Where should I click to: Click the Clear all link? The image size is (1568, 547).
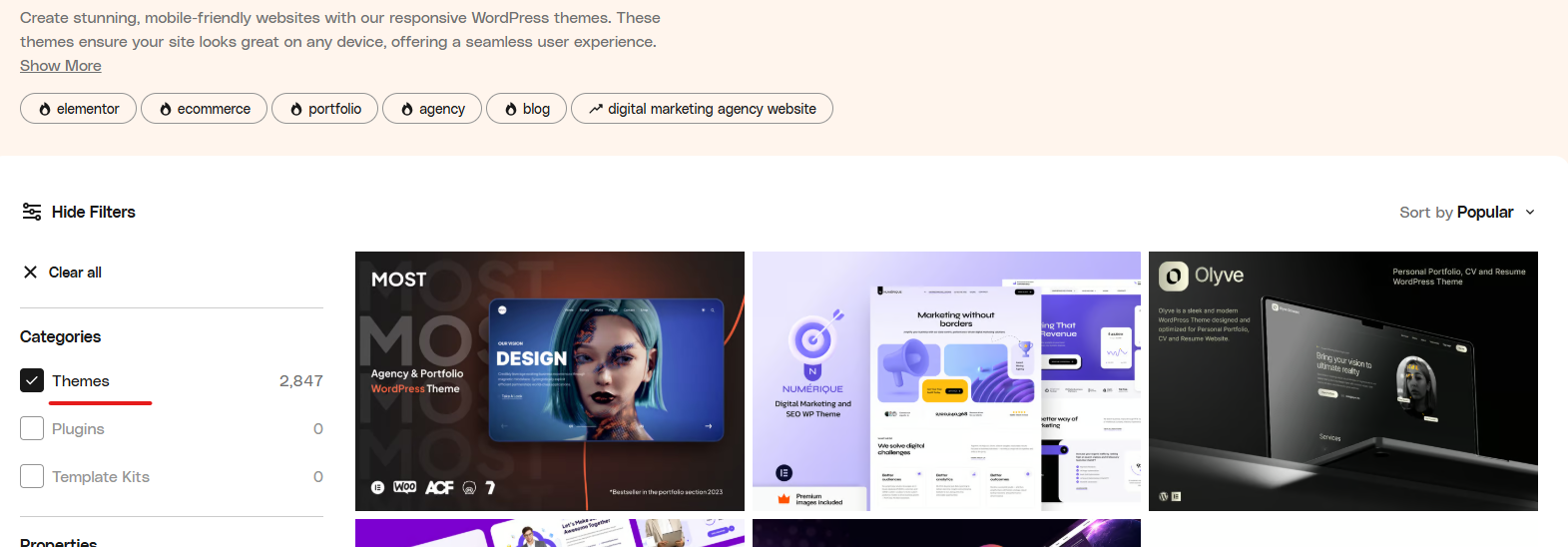click(75, 273)
